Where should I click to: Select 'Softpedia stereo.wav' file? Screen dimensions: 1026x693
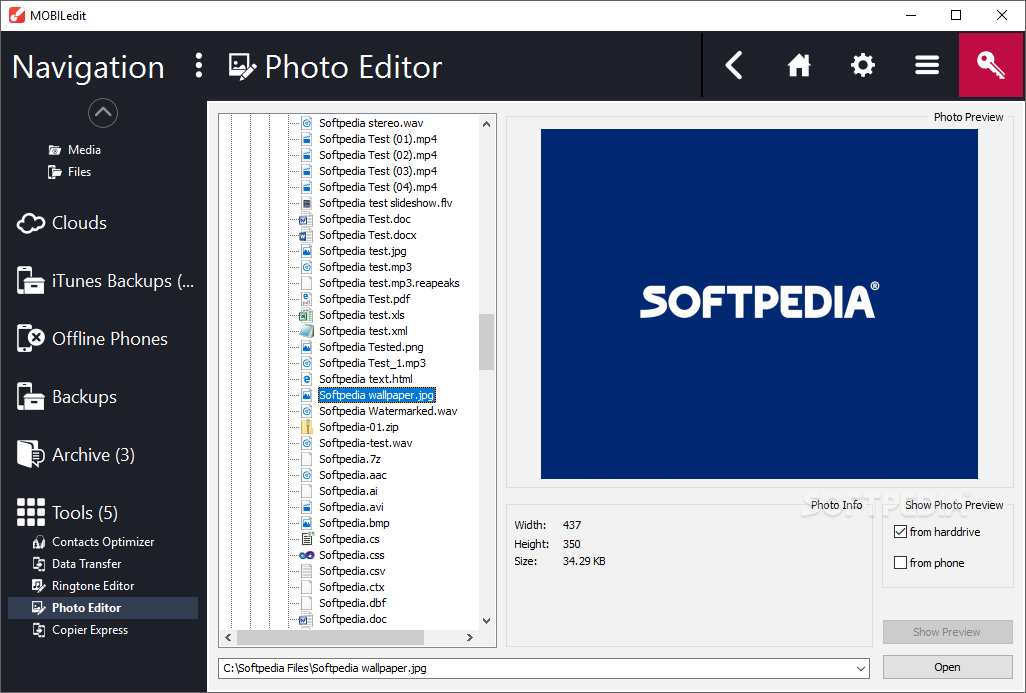(371, 123)
